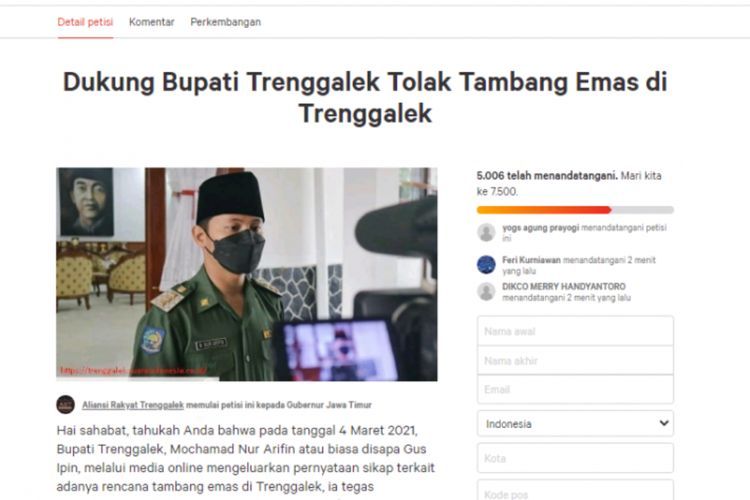This screenshot has height=500, width=750.
Task: Click the Kode pos field
Action: pos(575,490)
